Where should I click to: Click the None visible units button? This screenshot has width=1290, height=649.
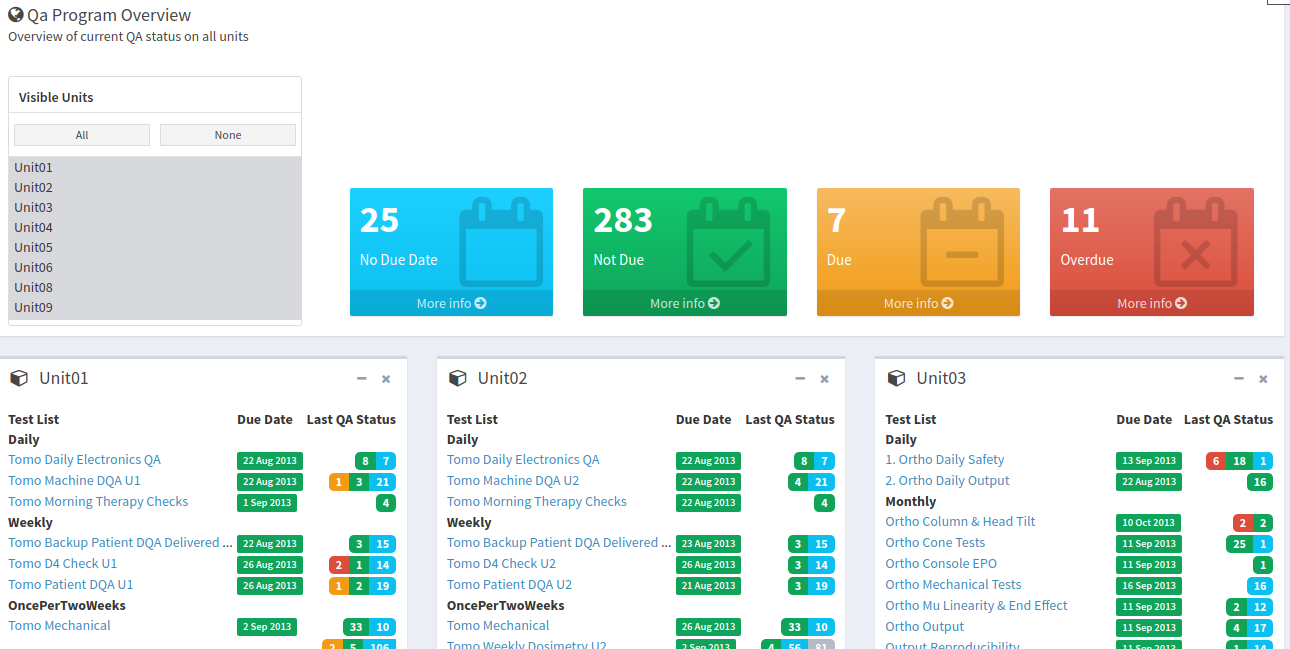pos(228,135)
